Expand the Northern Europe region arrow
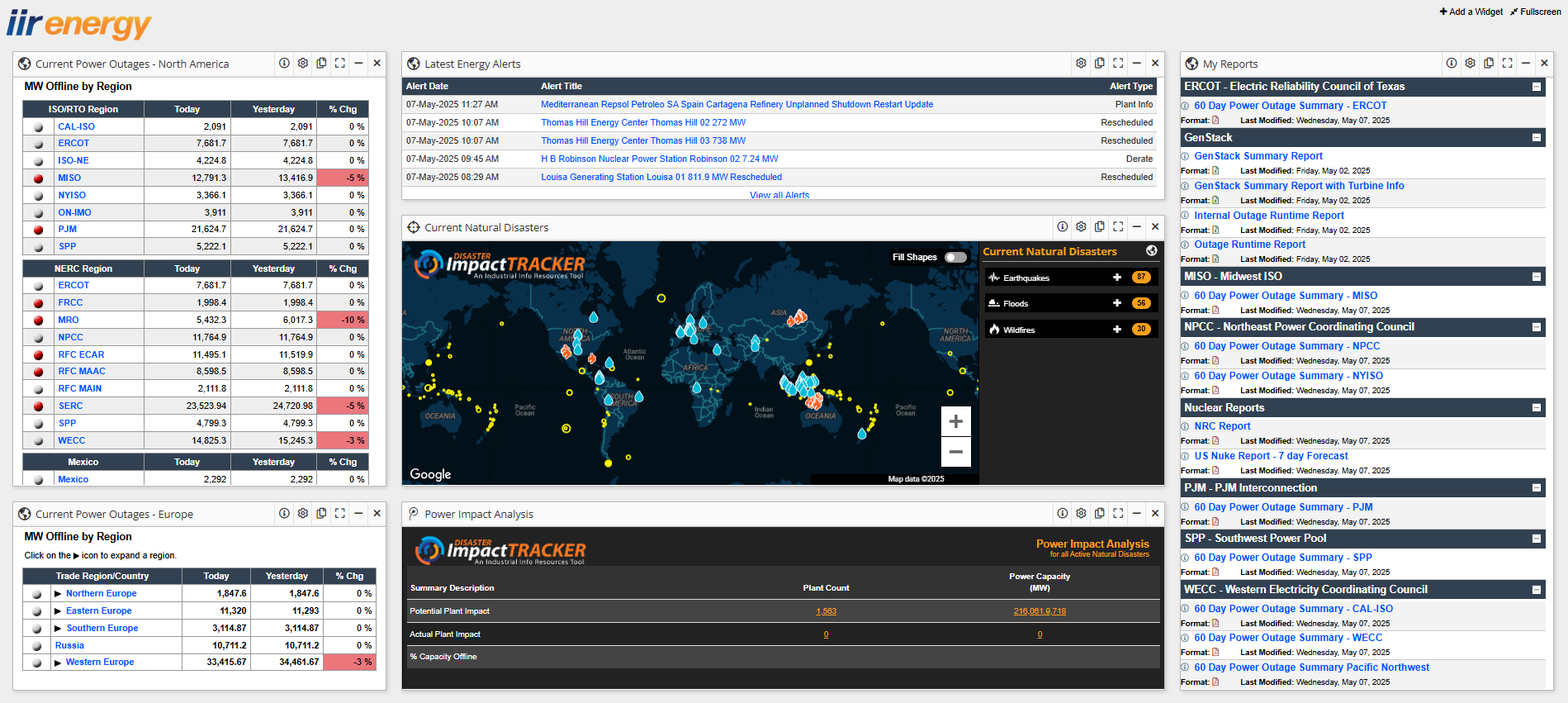The width and height of the screenshot is (1568, 703). click(x=58, y=593)
